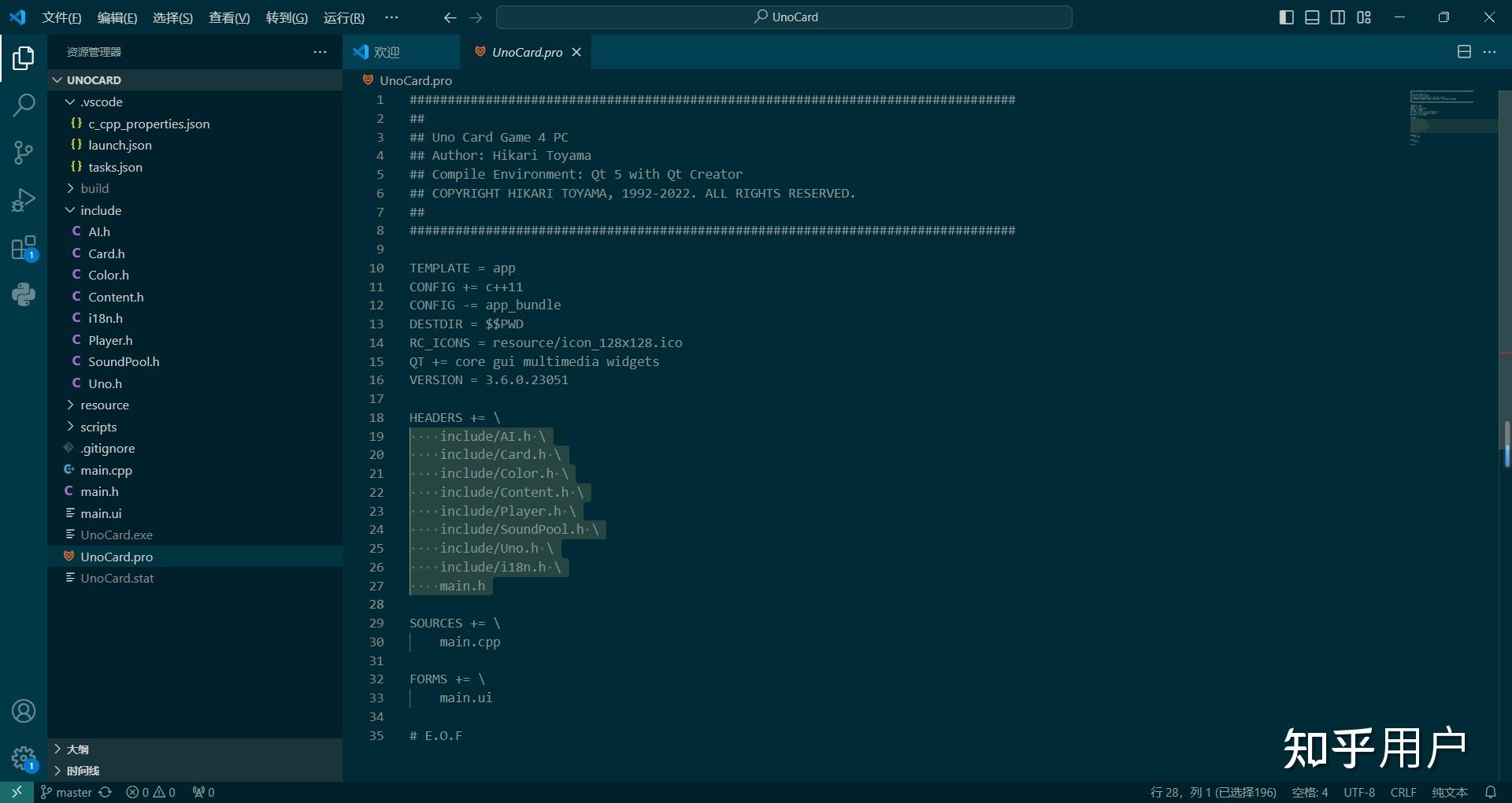Expand the 大纲 outline section
This screenshot has height=803, width=1512.
pos(195,749)
